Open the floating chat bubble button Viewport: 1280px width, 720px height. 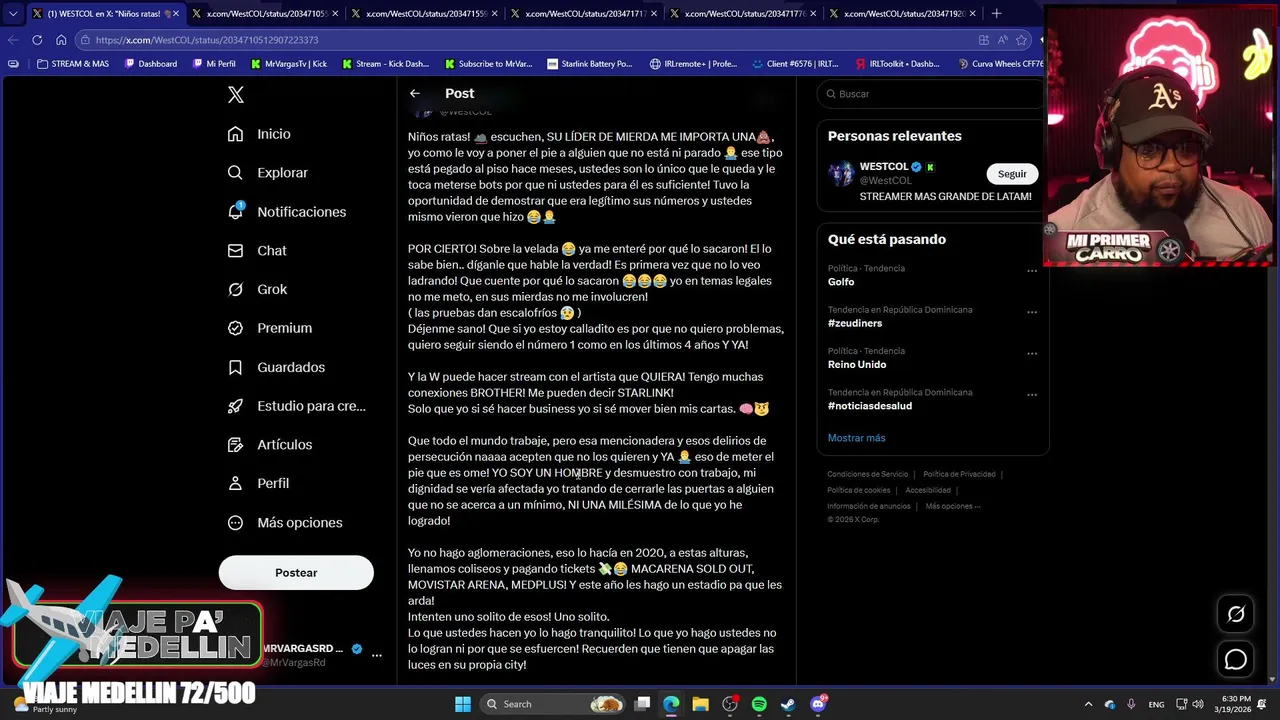[1236, 660]
